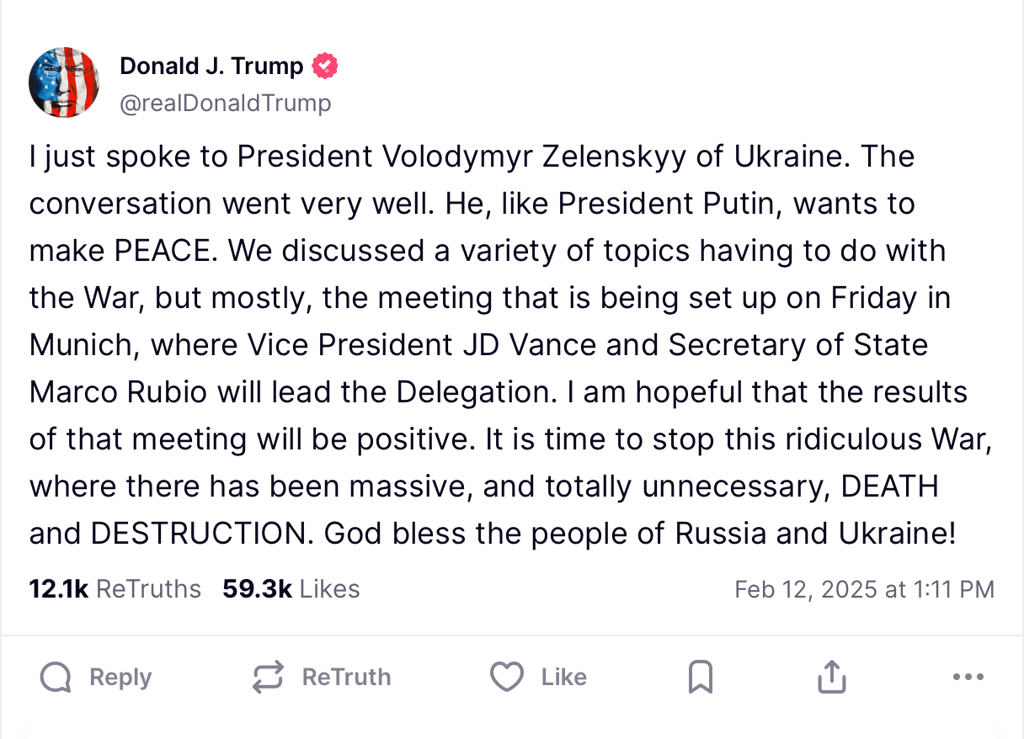This screenshot has height=739, width=1024.
Task: Open the flag-painted profile avatar
Action: pyautogui.click(x=64, y=81)
